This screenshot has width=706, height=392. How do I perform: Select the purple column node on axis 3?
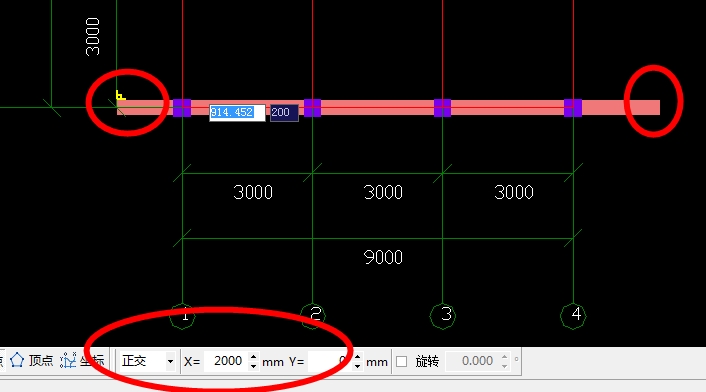pos(443,108)
